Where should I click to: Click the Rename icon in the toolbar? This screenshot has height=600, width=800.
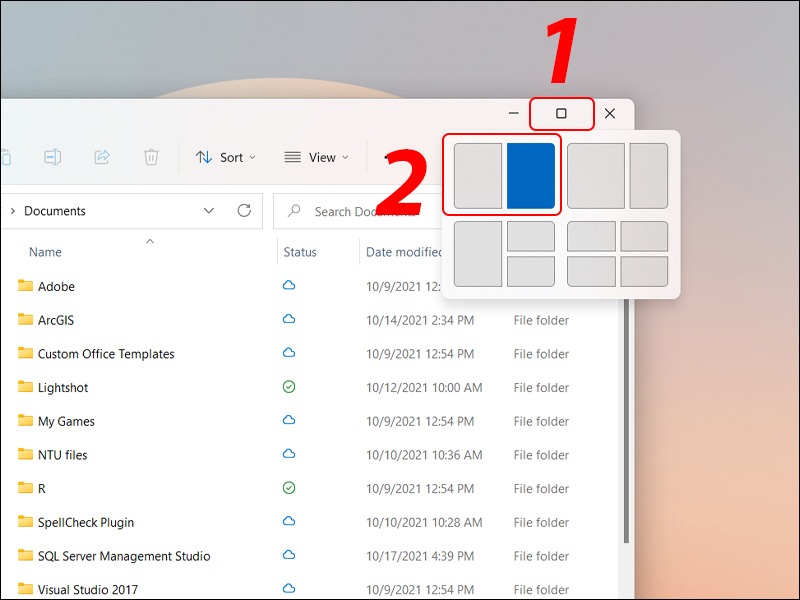click(x=52, y=157)
